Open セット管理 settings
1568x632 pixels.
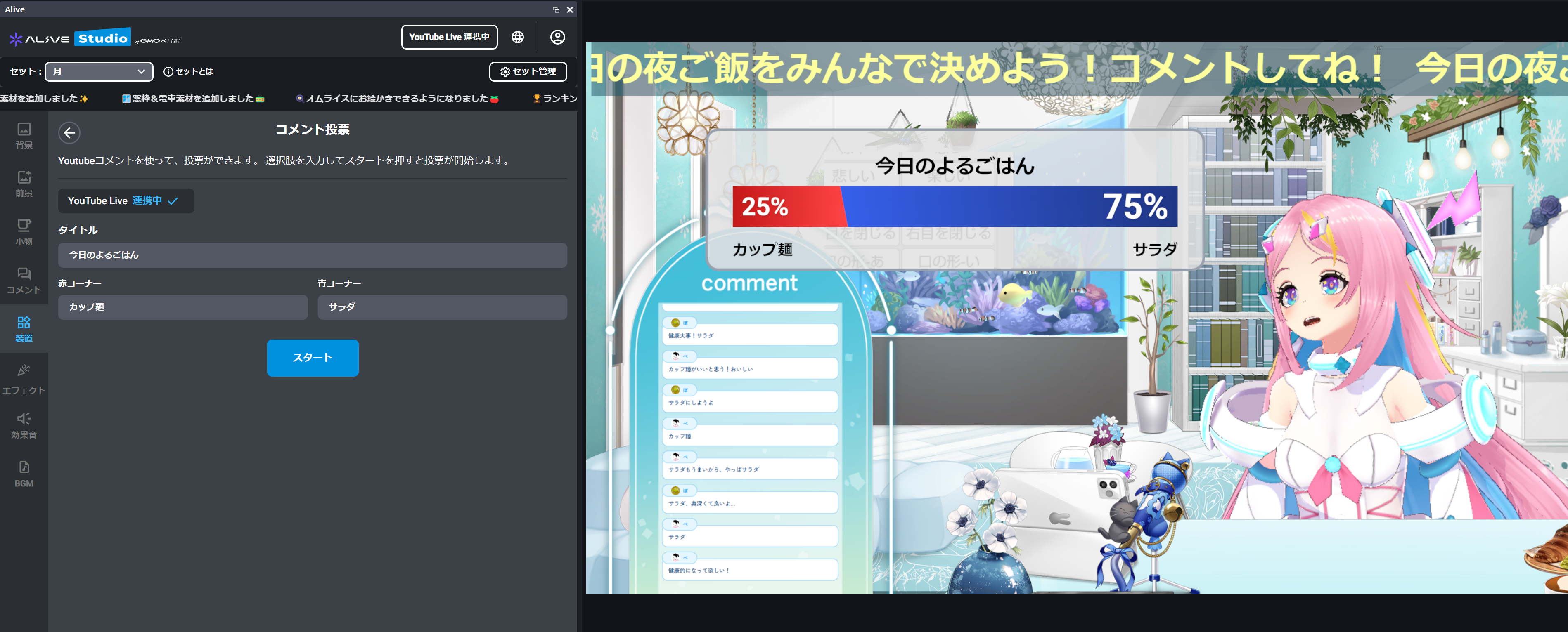click(x=528, y=71)
